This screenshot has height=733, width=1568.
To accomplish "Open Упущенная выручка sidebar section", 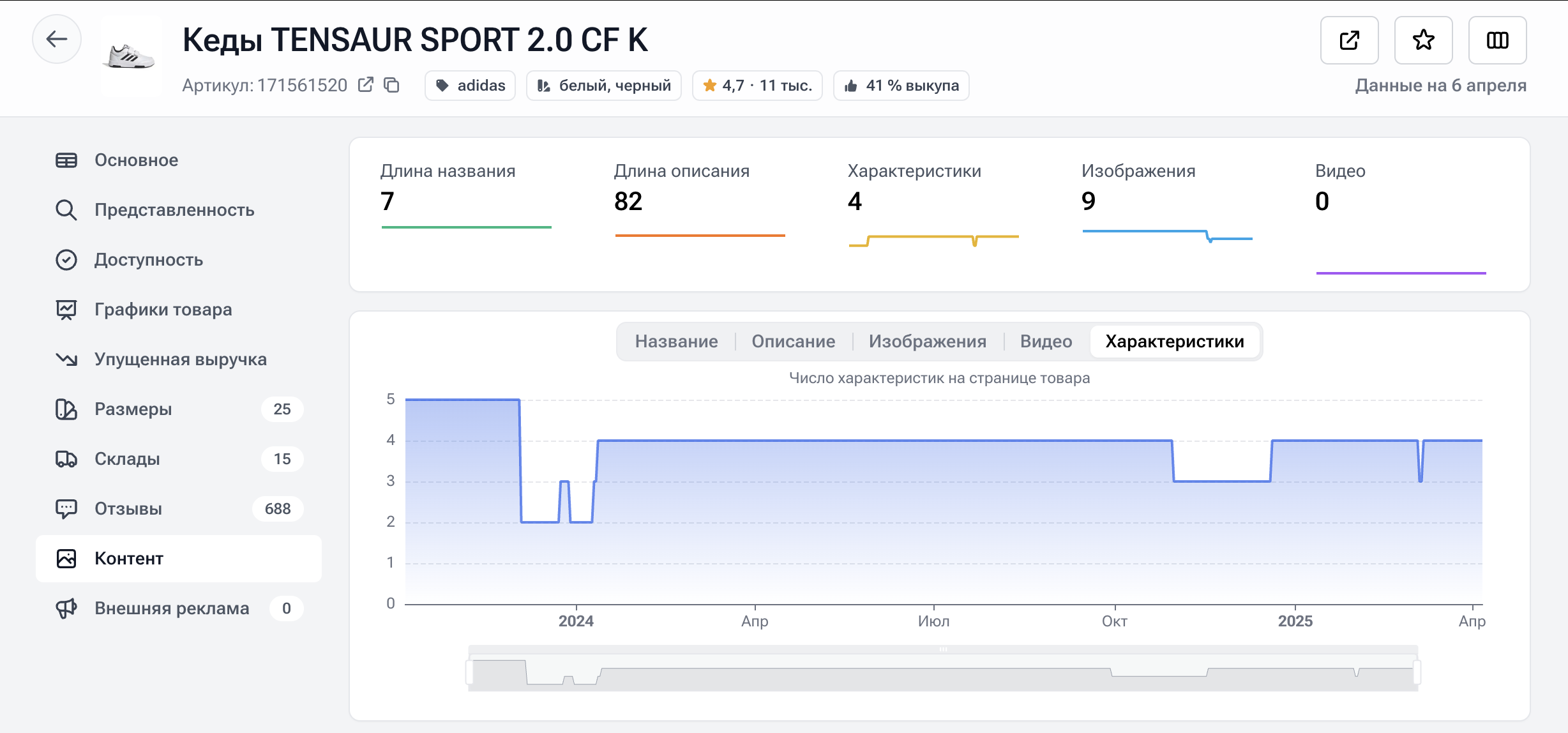I will point(180,359).
